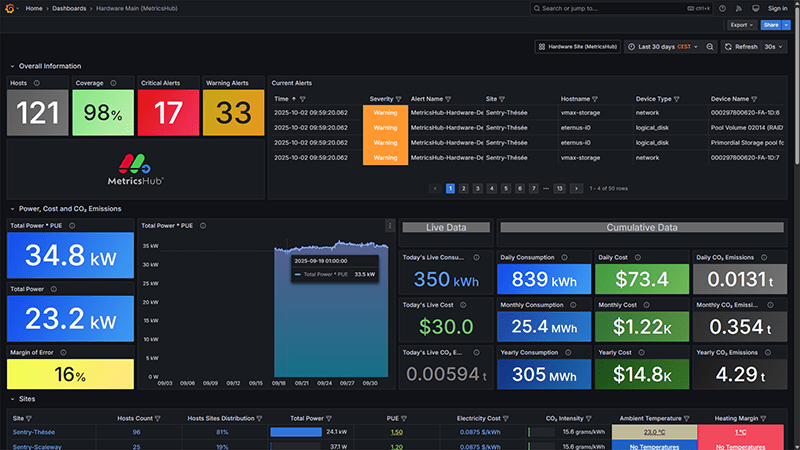
Task: Click the Severity column filter icon
Action: pyautogui.click(x=399, y=99)
